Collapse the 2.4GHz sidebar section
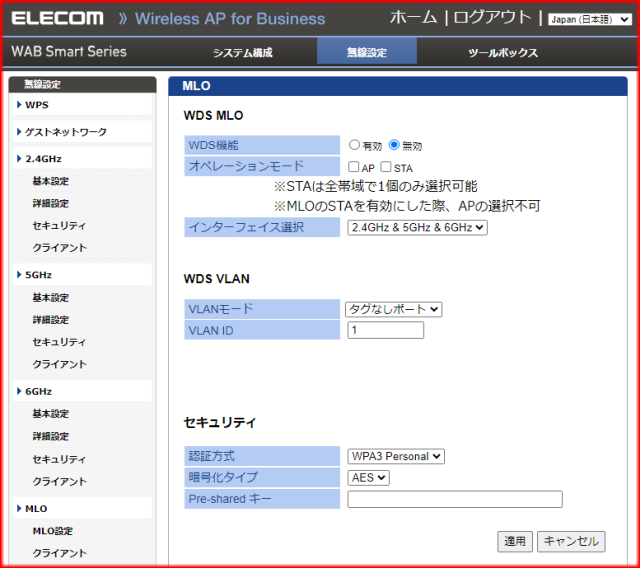 pos(20,159)
